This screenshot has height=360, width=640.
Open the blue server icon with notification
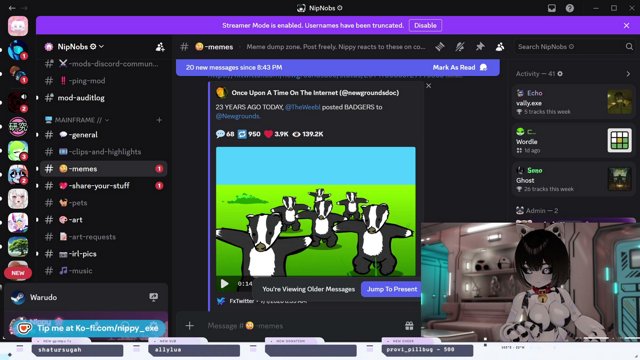tap(18, 51)
